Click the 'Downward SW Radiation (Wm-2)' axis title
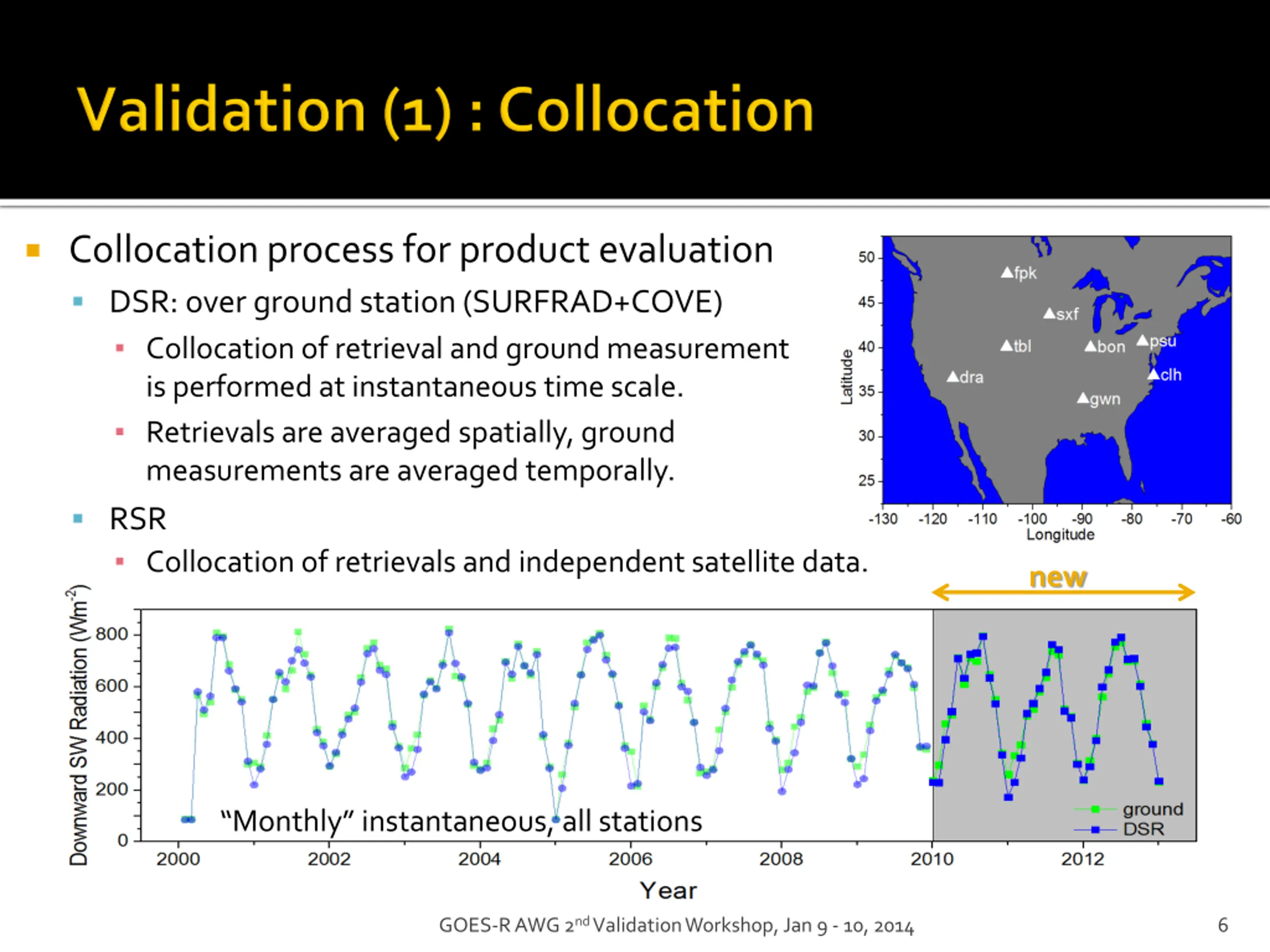The width and height of the screenshot is (1270, 952). coord(79,725)
